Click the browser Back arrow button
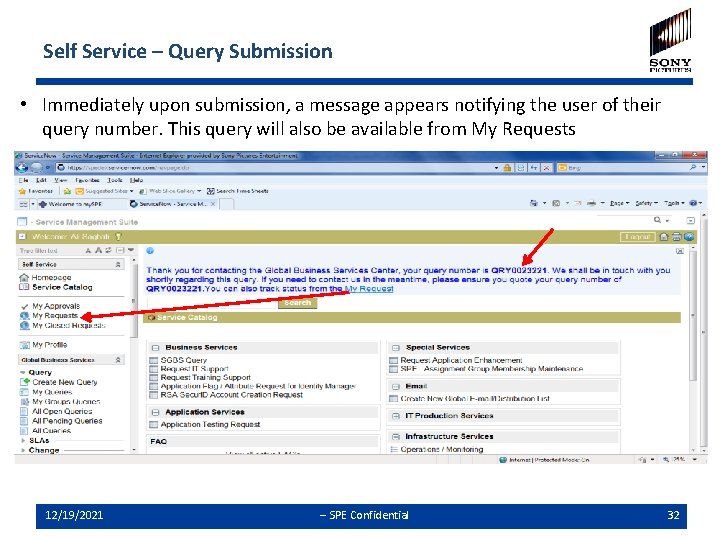 [21, 168]
